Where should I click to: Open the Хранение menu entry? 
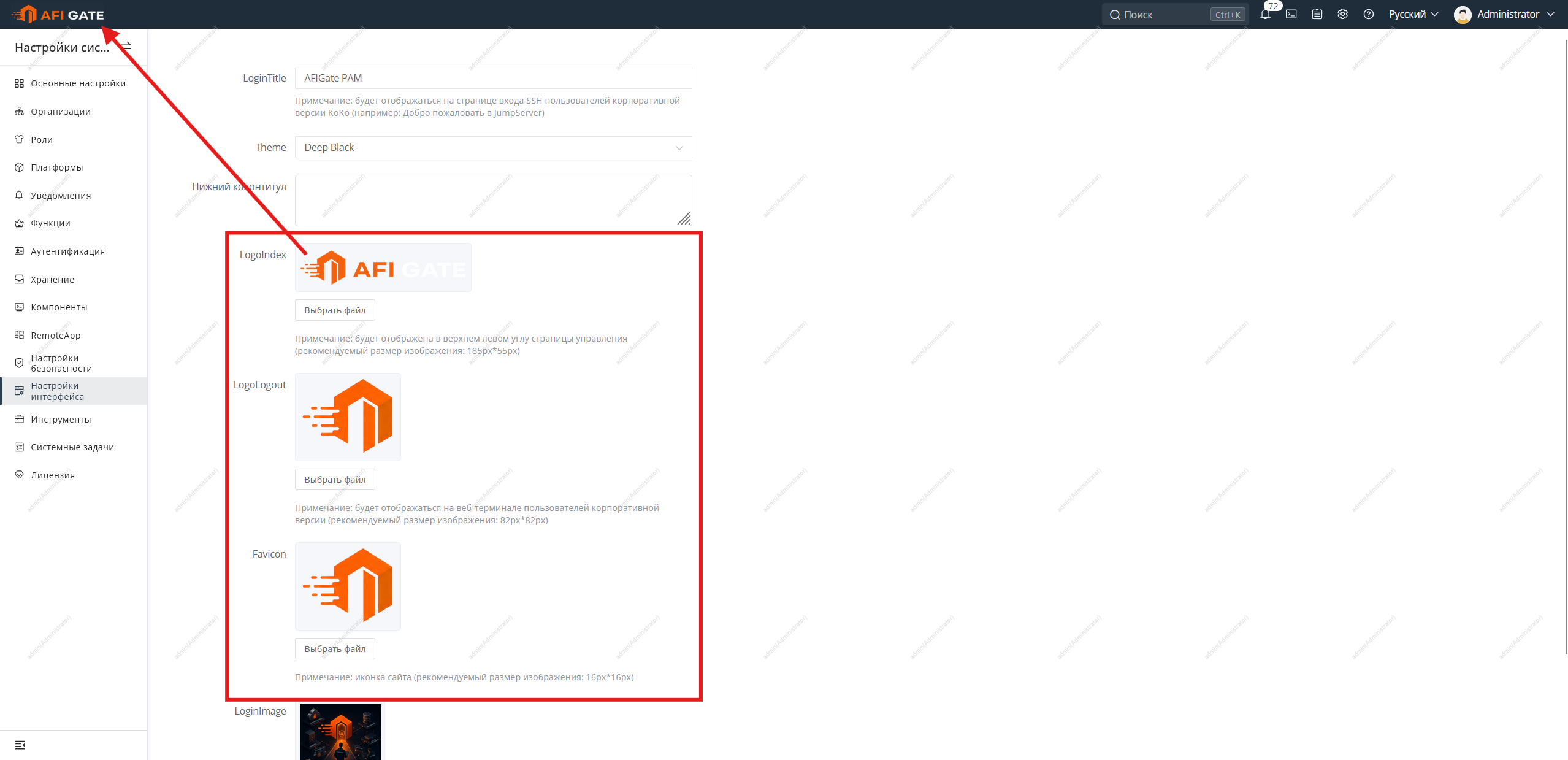[x=74, y=279]
